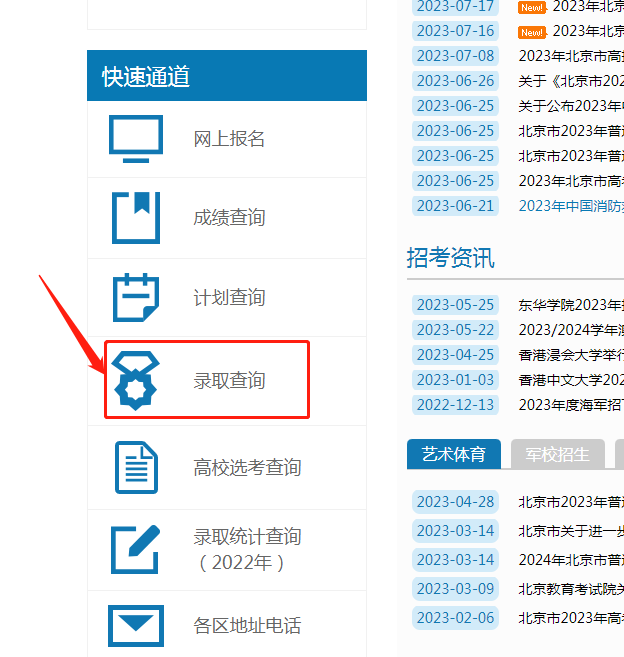Open the 网上报名 text link

[229, 139]
